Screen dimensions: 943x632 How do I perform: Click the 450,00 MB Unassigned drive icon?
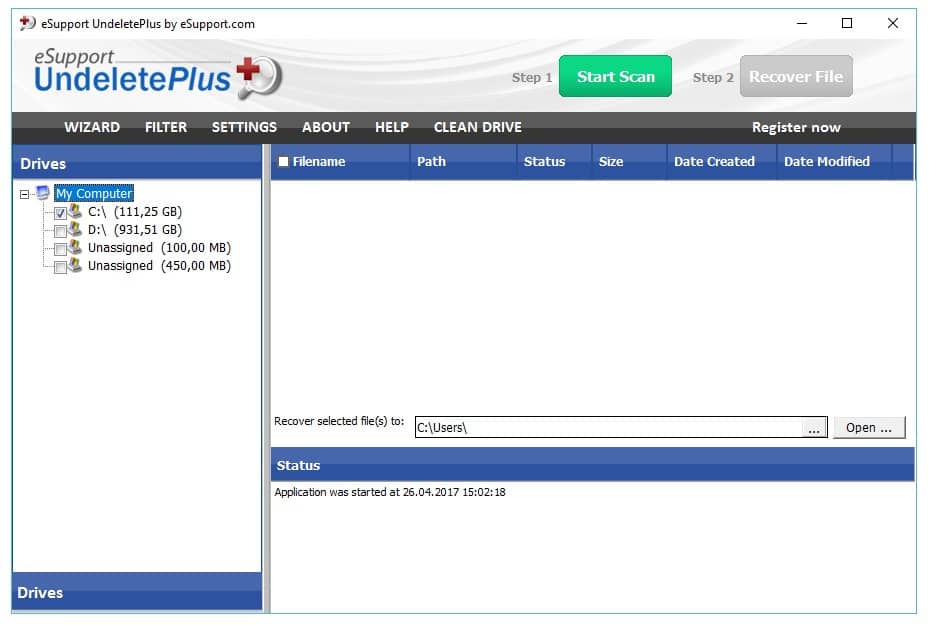(x=75, y=266)
